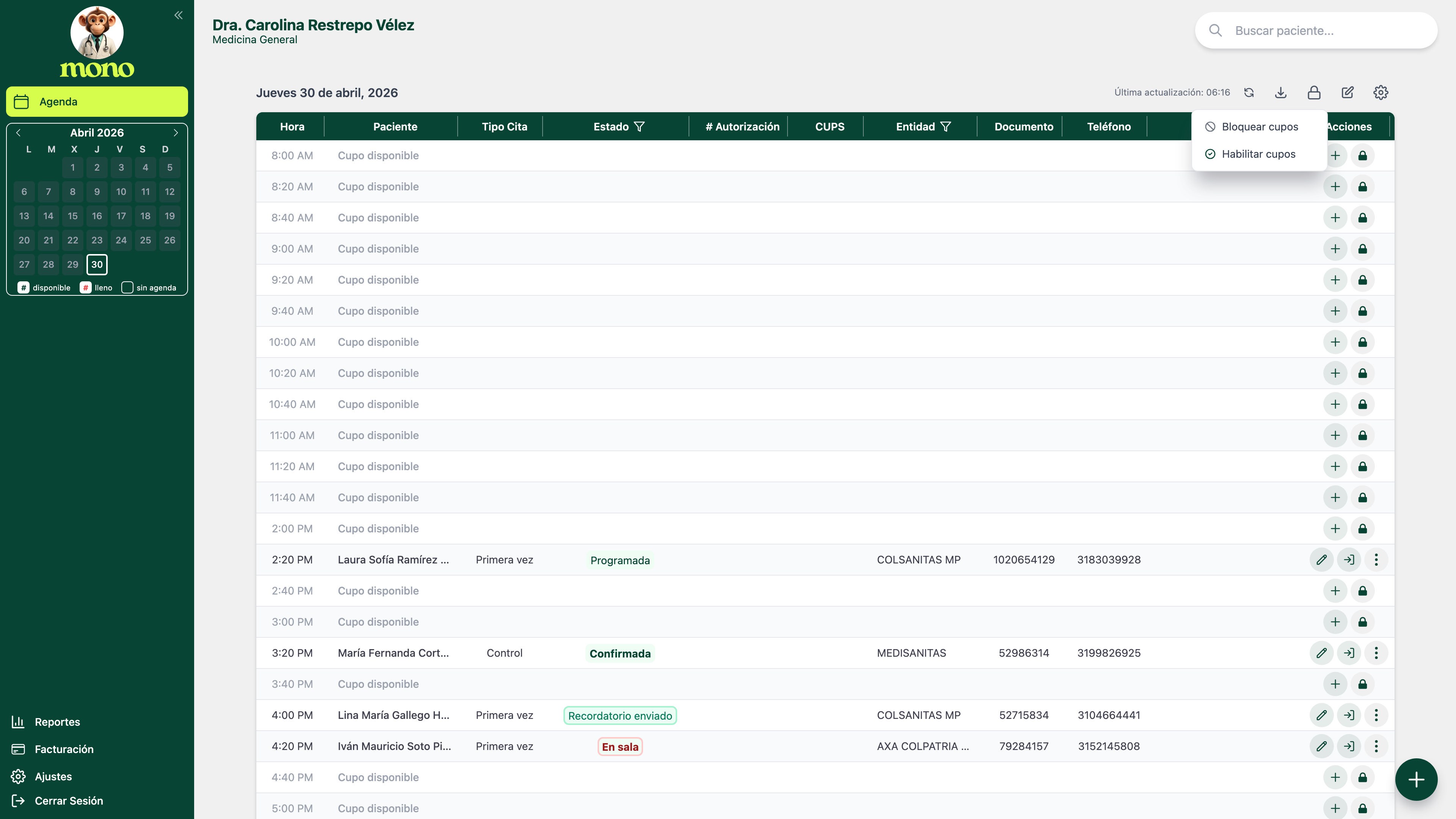This screenshot has height=819, width=1456.
Task: Go to next month in calendar
Action: pyautogui.click(x=176, y=133)
